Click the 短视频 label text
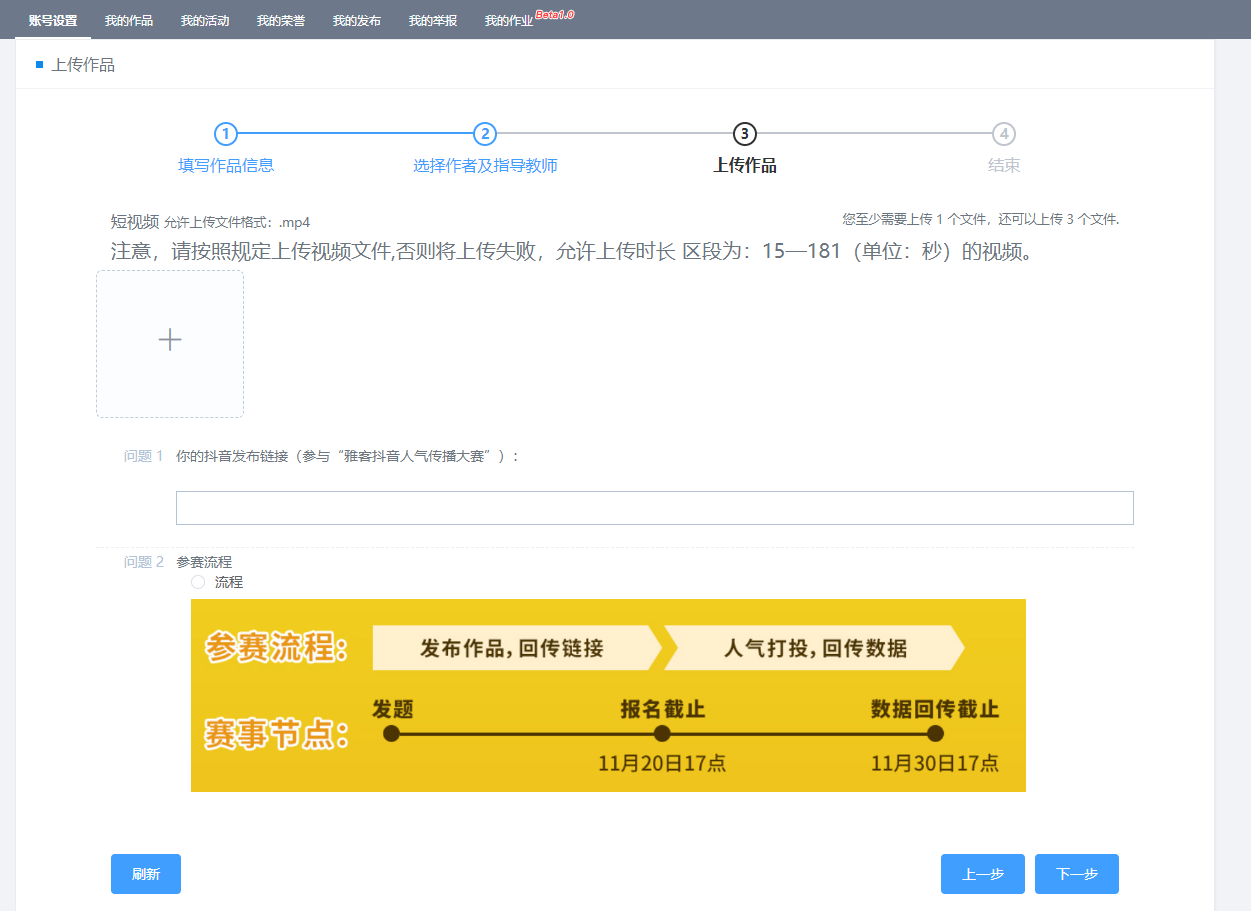This screenshot has height=911, width=1251. pyautogui.click(x=134, y=221)
